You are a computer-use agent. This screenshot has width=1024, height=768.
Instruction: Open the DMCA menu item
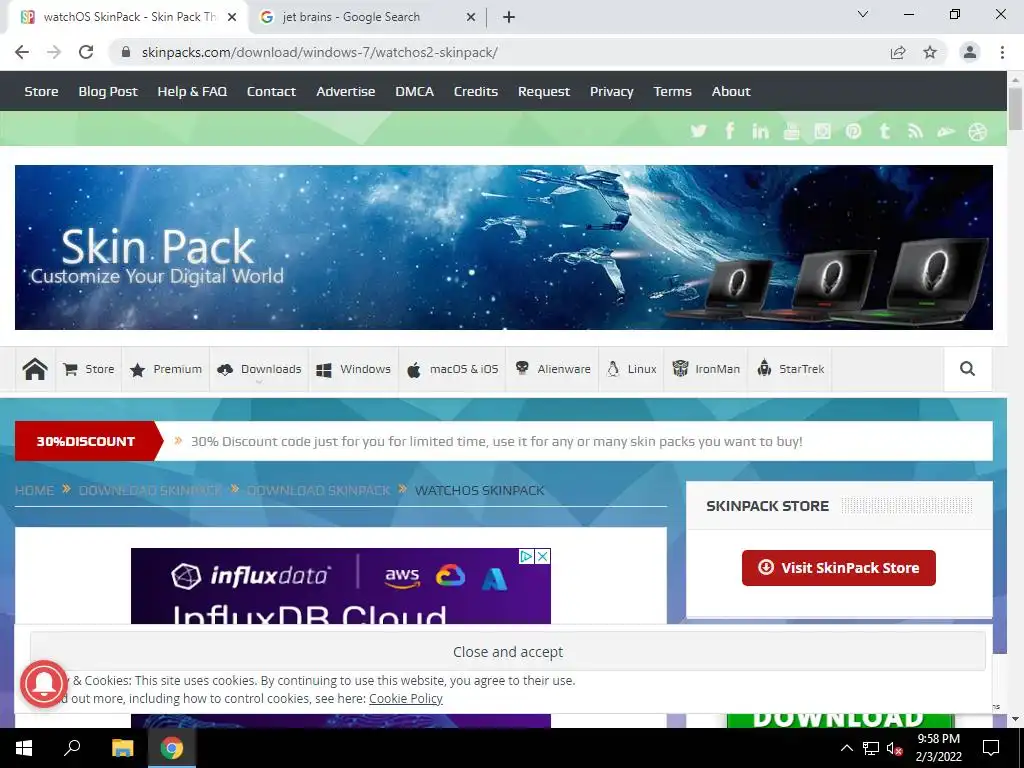click(414, 91)
